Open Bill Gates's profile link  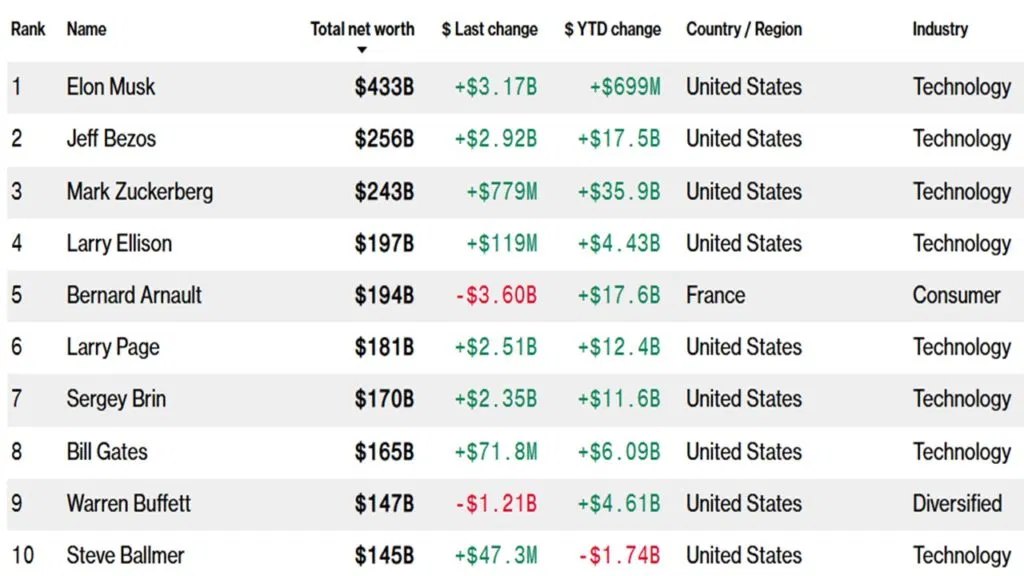[x=107, y=451]
